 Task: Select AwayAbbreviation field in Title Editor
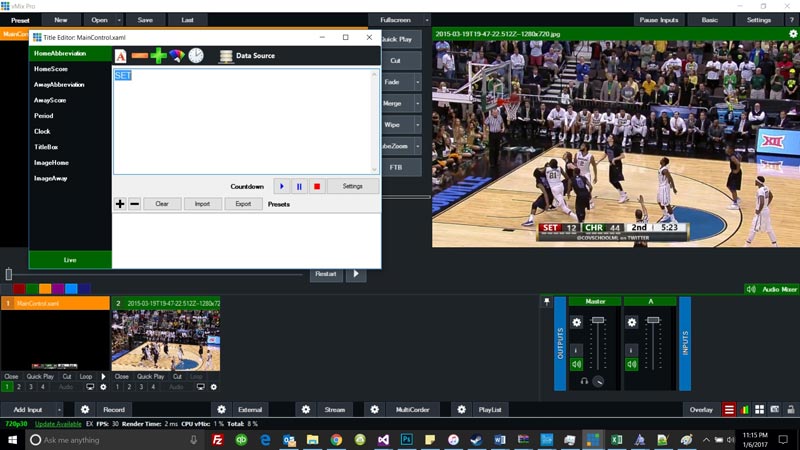(59, 85)
